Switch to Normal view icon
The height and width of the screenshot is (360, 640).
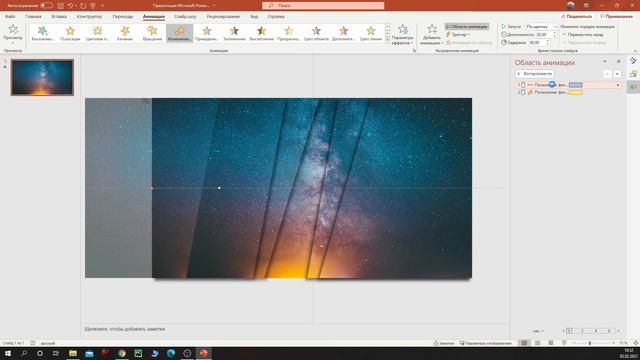(524, 343)
